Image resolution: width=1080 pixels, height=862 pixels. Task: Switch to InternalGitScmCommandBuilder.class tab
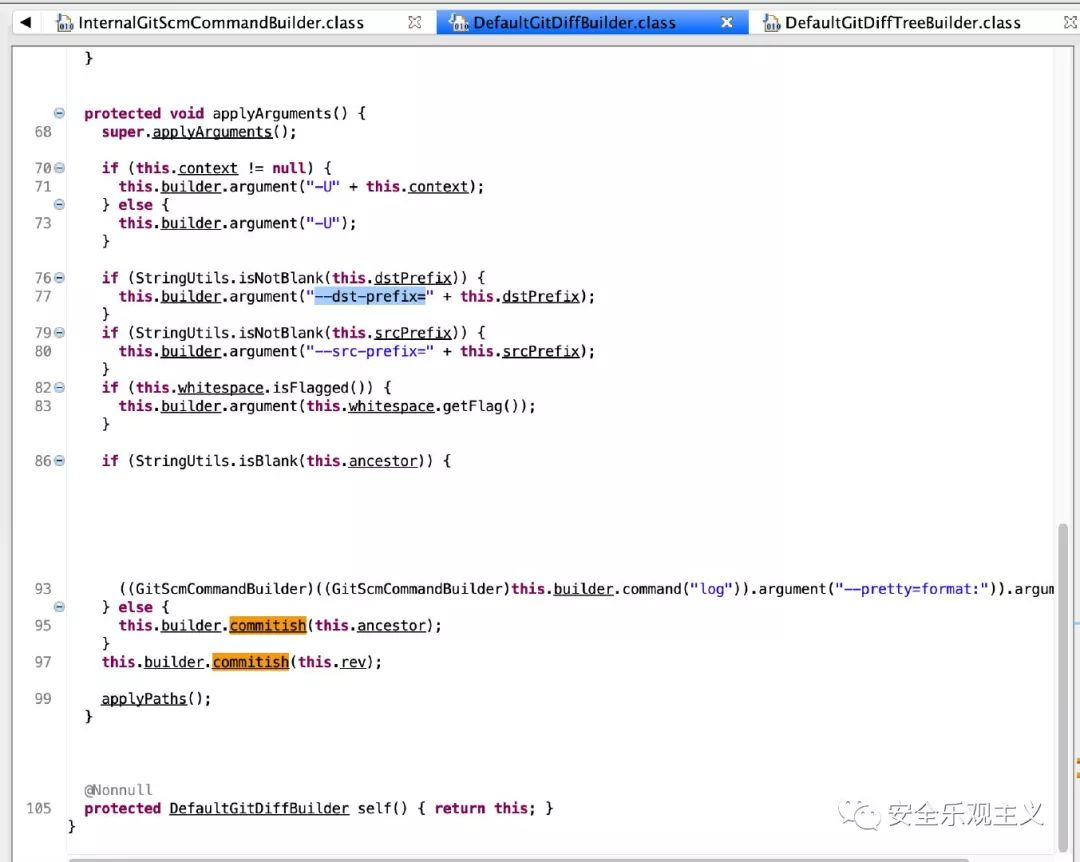(220, 23)
